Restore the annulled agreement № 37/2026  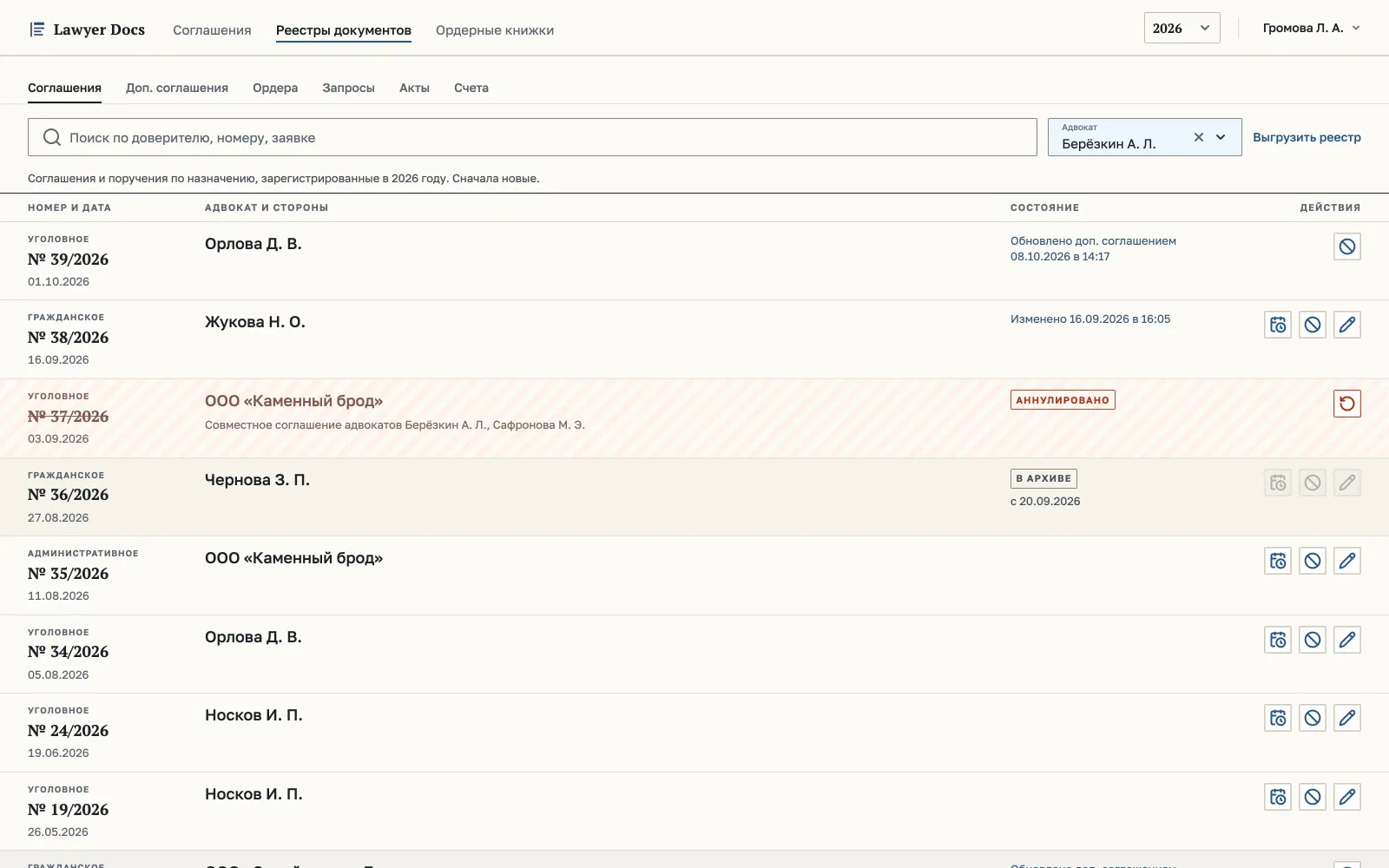(1347, 404)
